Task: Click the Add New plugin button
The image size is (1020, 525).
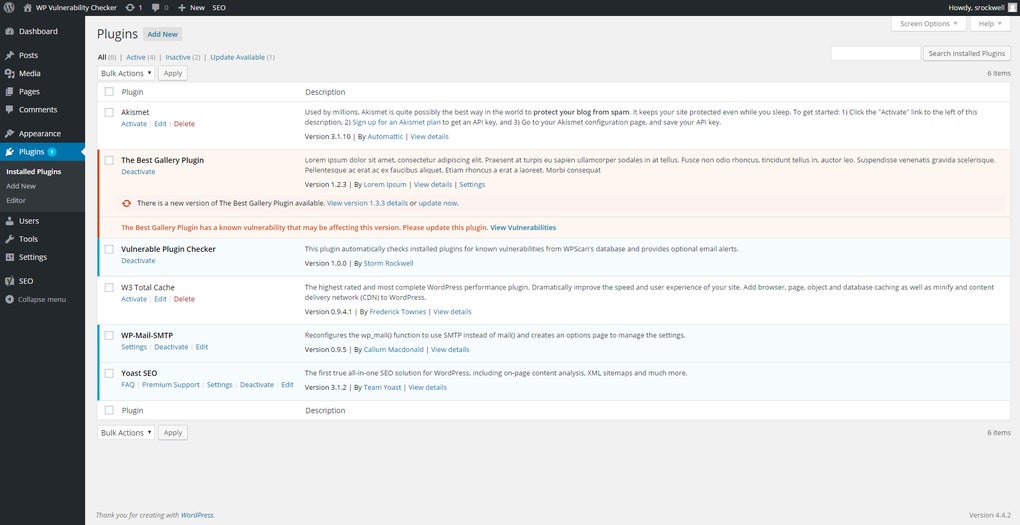Action: click(x=163, y=34)
